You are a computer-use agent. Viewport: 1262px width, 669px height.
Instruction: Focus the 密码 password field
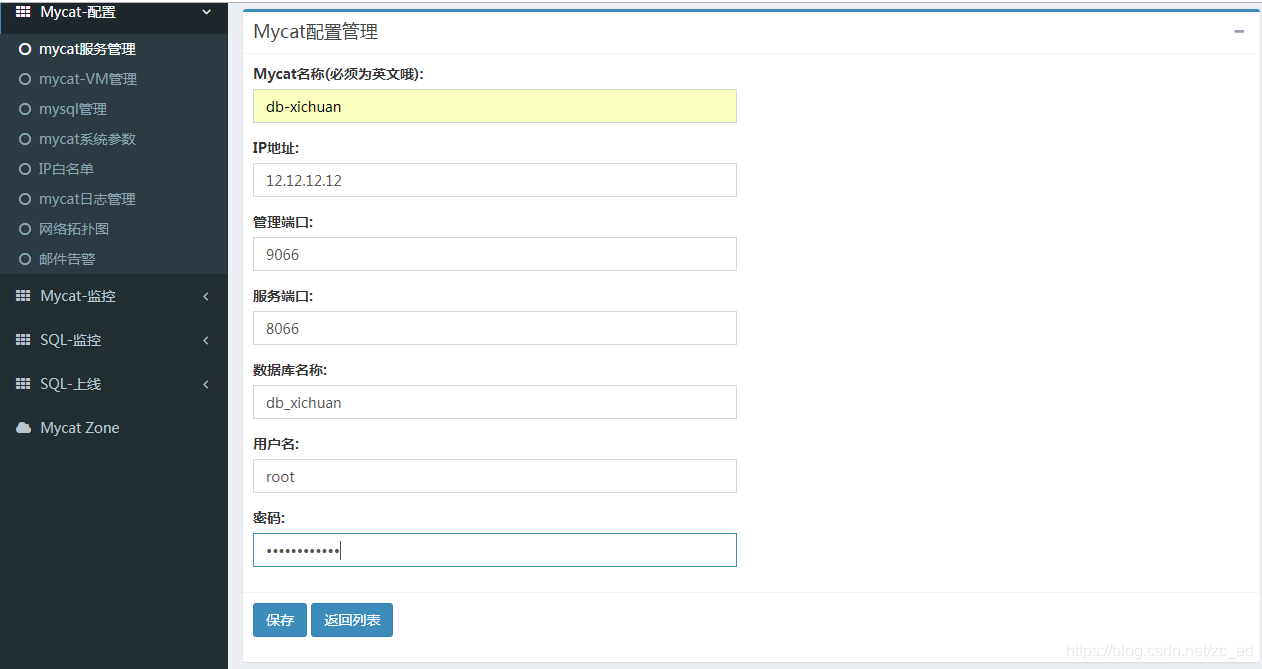tap(495, 550)
